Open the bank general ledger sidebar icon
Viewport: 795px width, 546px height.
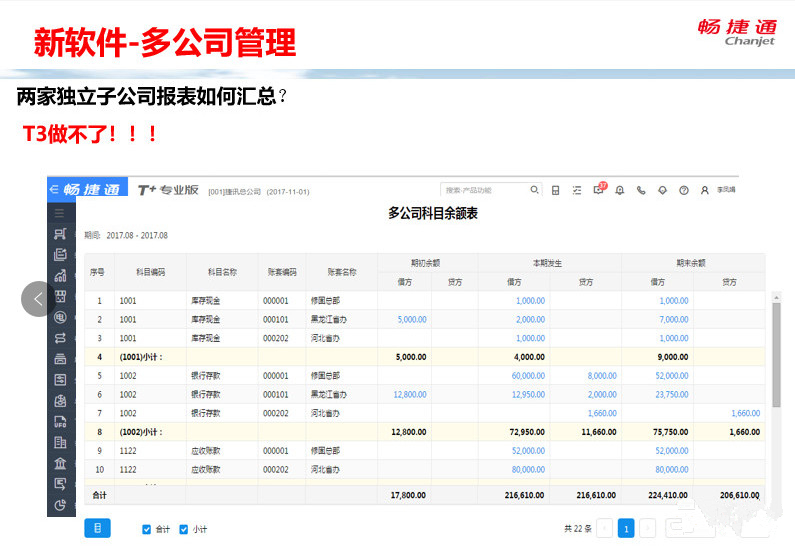60,463
